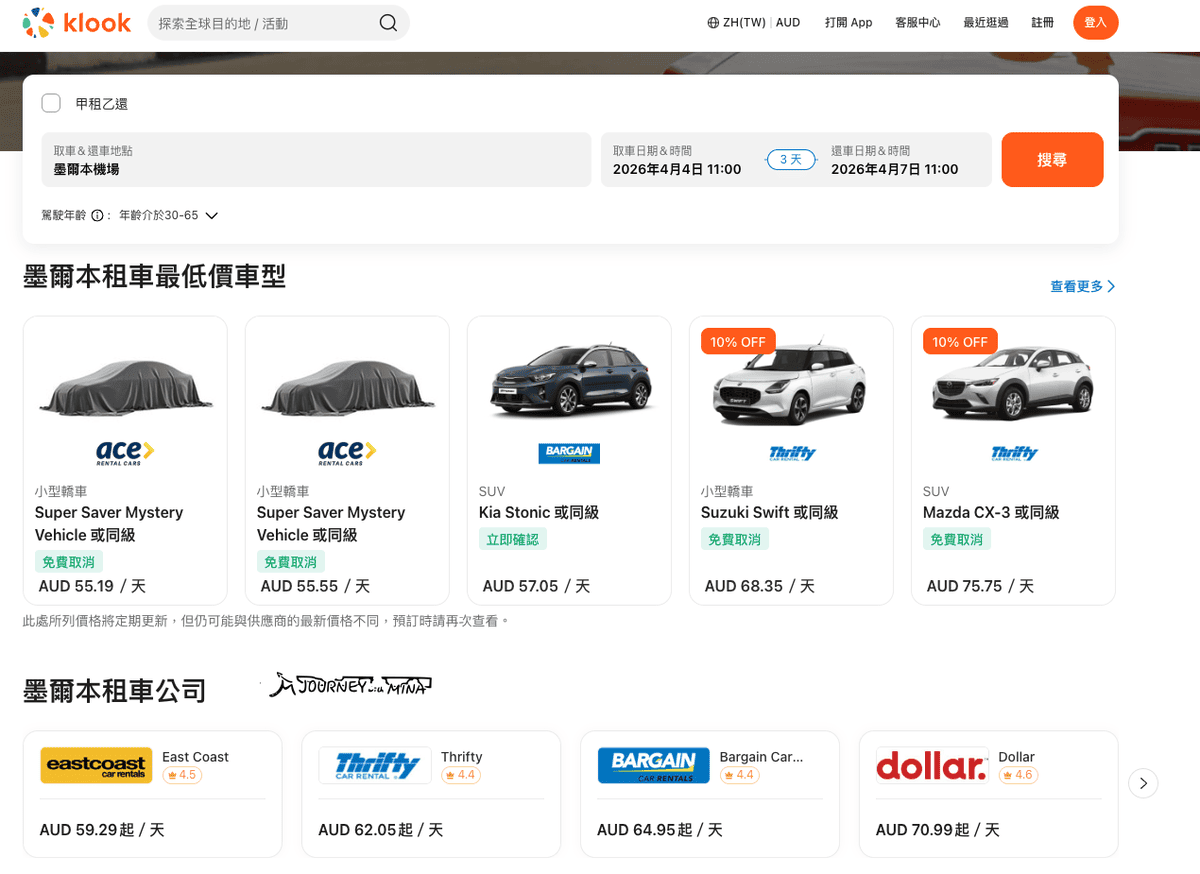Click the 取車&還車地點 墨爾本機場 field
Viewport: 1200px width, 874px height.
[x=316, y=160]
